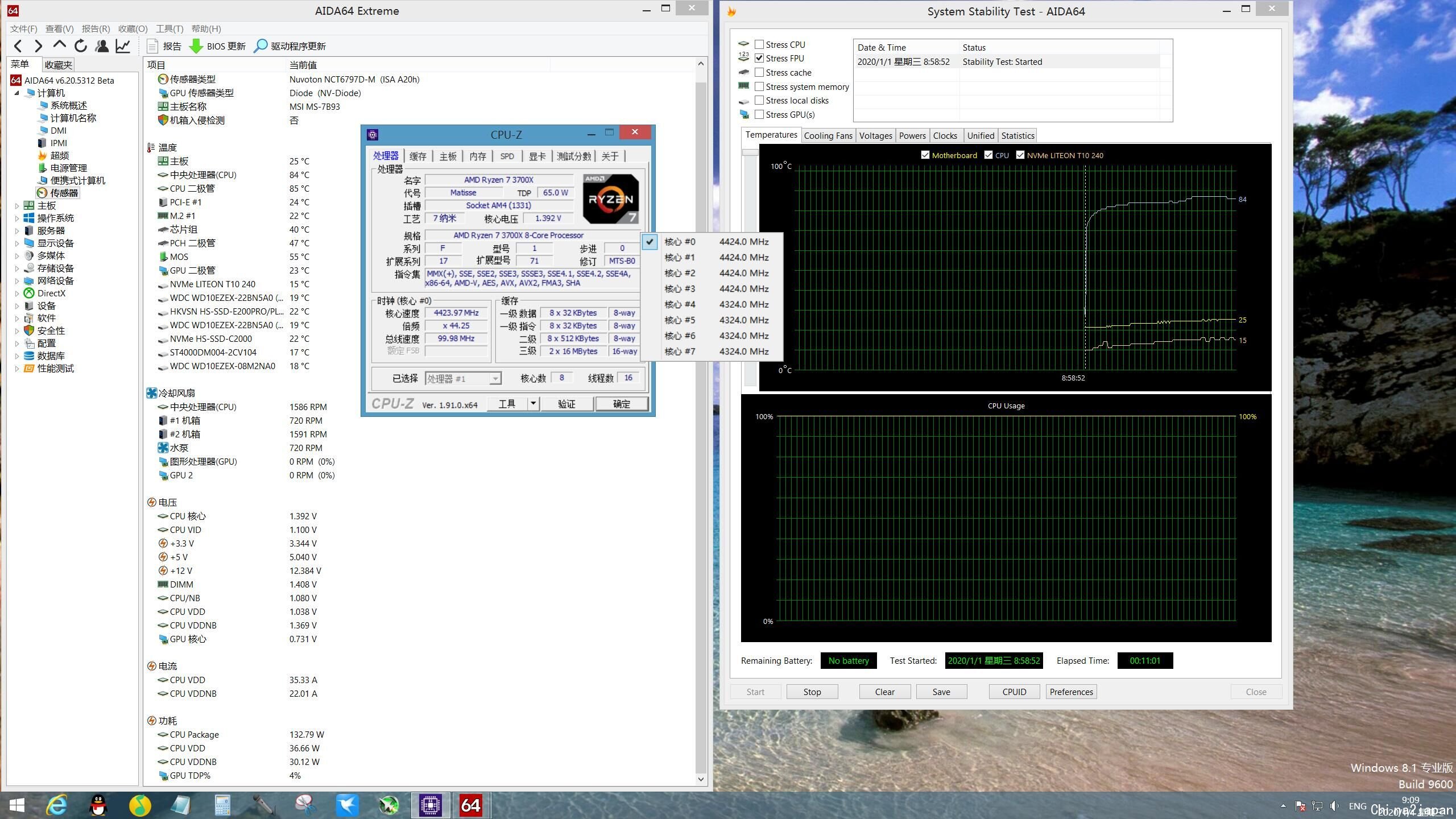Toggle Motherboard graph line checkbox
The height and width of the screenshot is (819, 1456).
(x=925, y=155)
